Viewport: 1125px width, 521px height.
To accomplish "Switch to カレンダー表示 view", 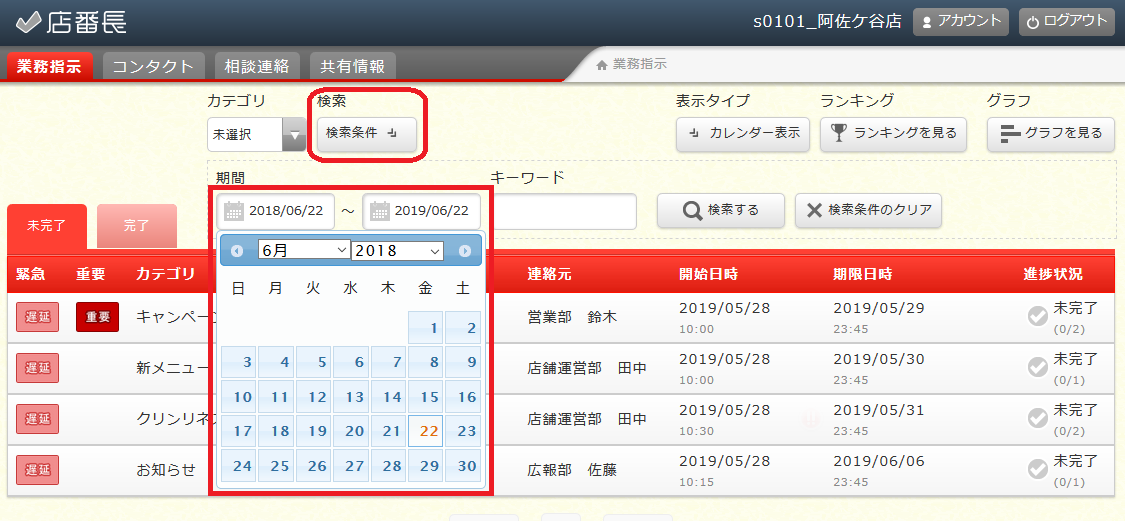I will 743,133.
